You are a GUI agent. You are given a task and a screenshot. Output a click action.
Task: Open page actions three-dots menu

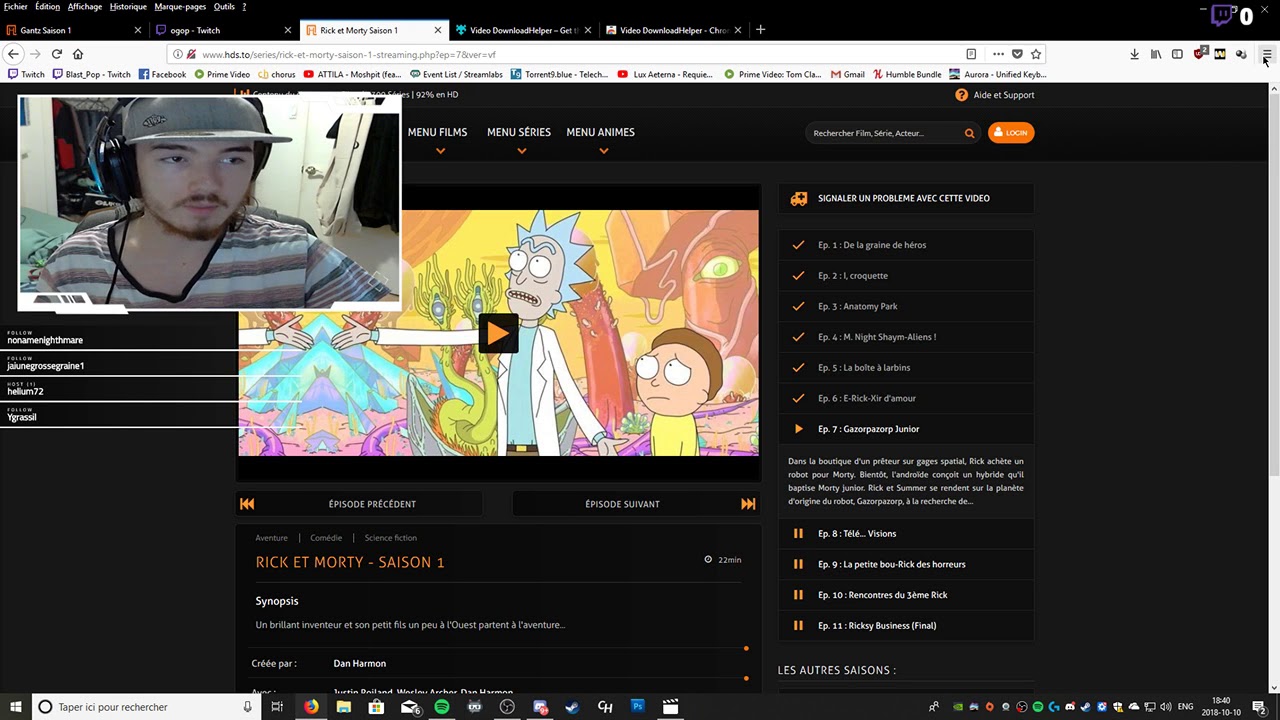[x=998, y=54]
